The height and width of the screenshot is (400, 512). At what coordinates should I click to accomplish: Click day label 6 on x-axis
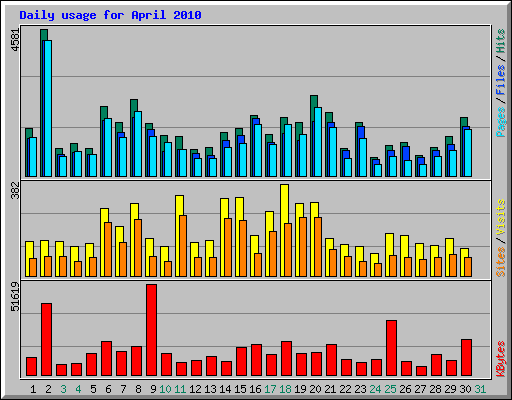pyautogui.click(x=108, y=389)
